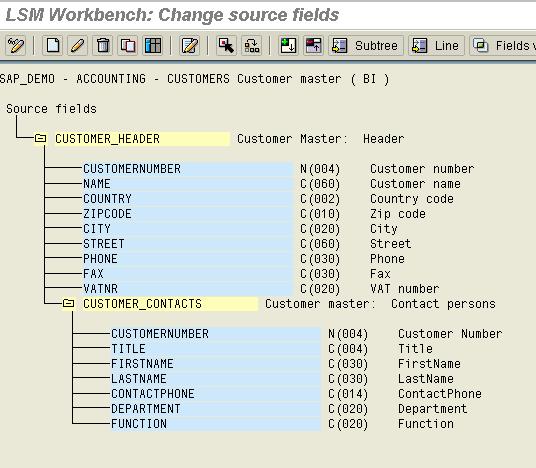The image size is (536, 468).
Task: Select the CONTACTPHONE field row
Action: click(x=216, y=393)
